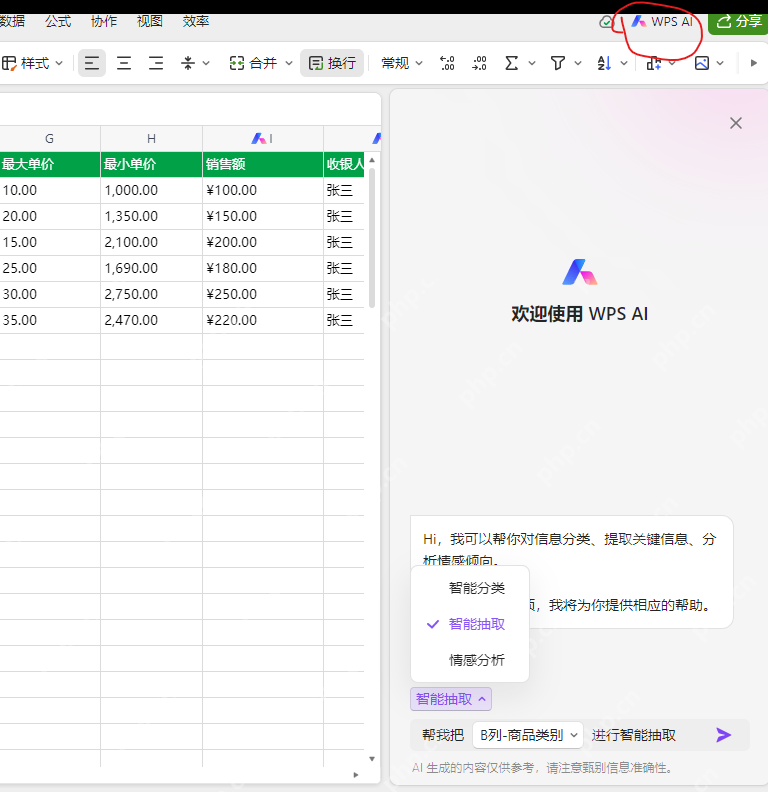This screenshot has height=792, width=768.
Task: Collapse the 智能抽取 mode selector
Action: click(451, 699)
